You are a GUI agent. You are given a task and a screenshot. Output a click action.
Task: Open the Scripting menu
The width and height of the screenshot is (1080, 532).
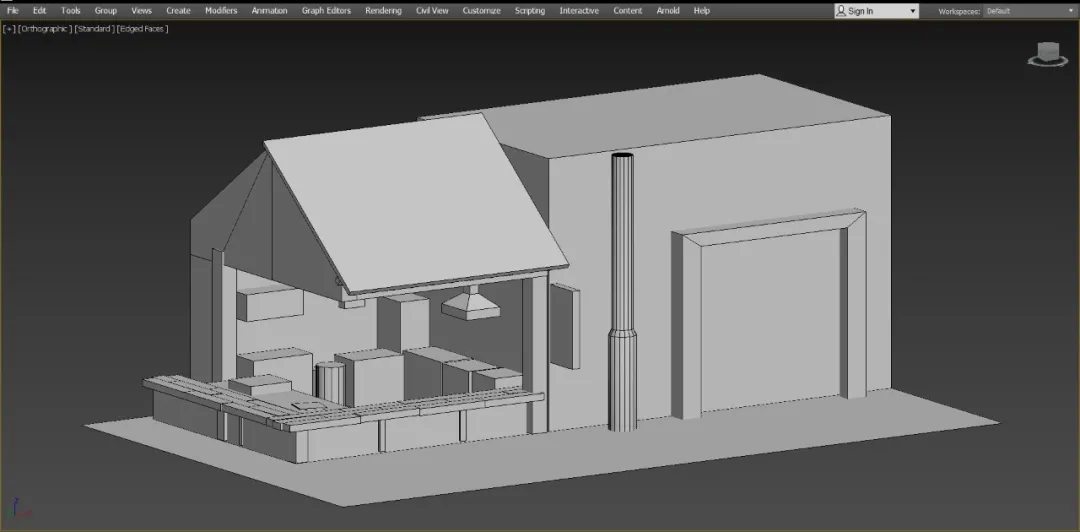click(x=530, y=11)
